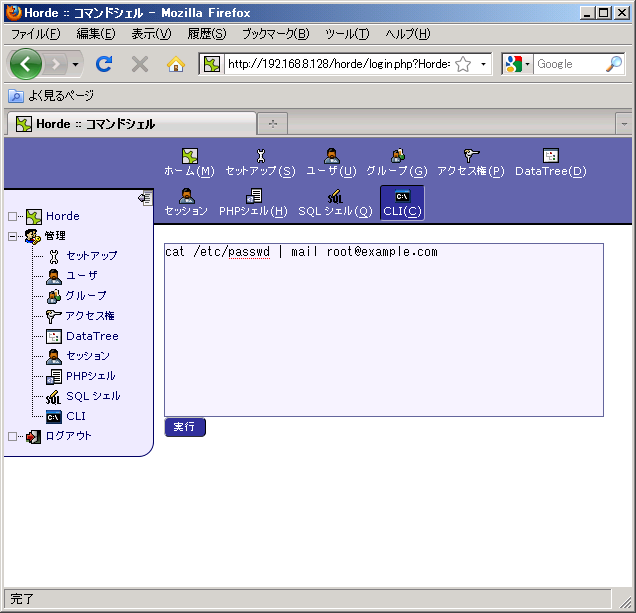Open the 履歴(S) menu
636x613 pixels.
[x=206, y=34]
